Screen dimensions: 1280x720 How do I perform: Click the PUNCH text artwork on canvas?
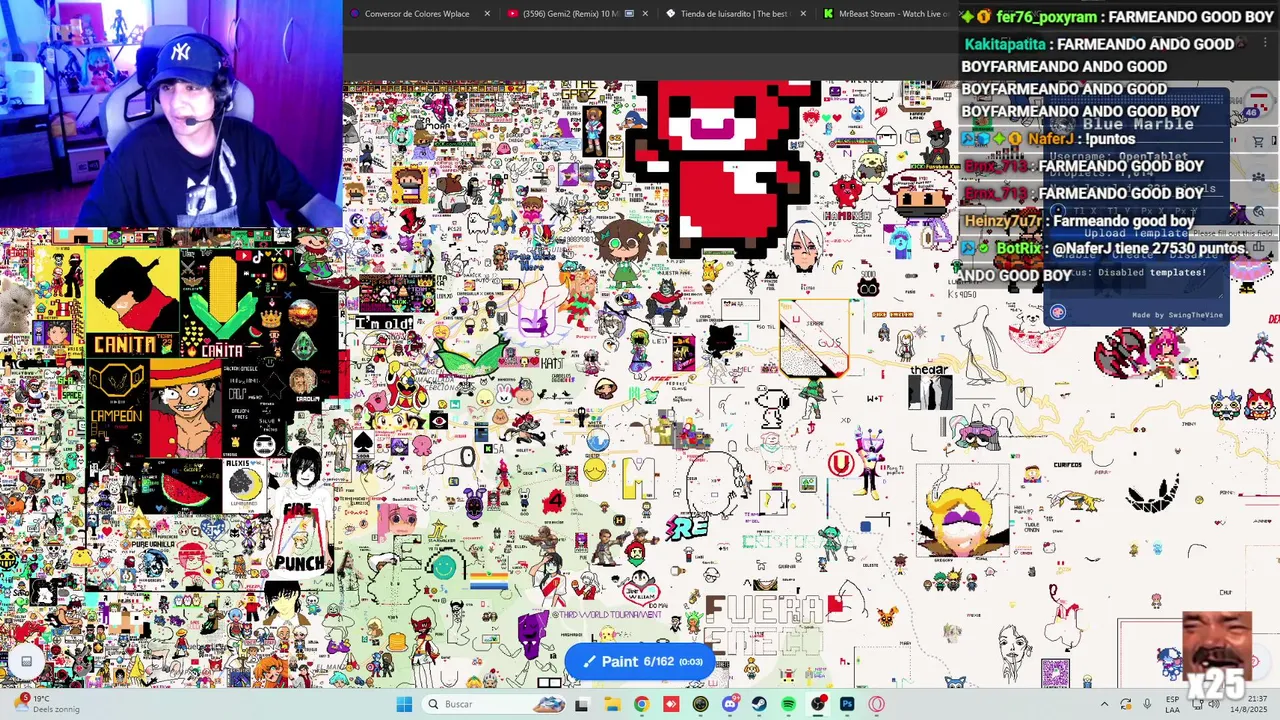[300, 562]
